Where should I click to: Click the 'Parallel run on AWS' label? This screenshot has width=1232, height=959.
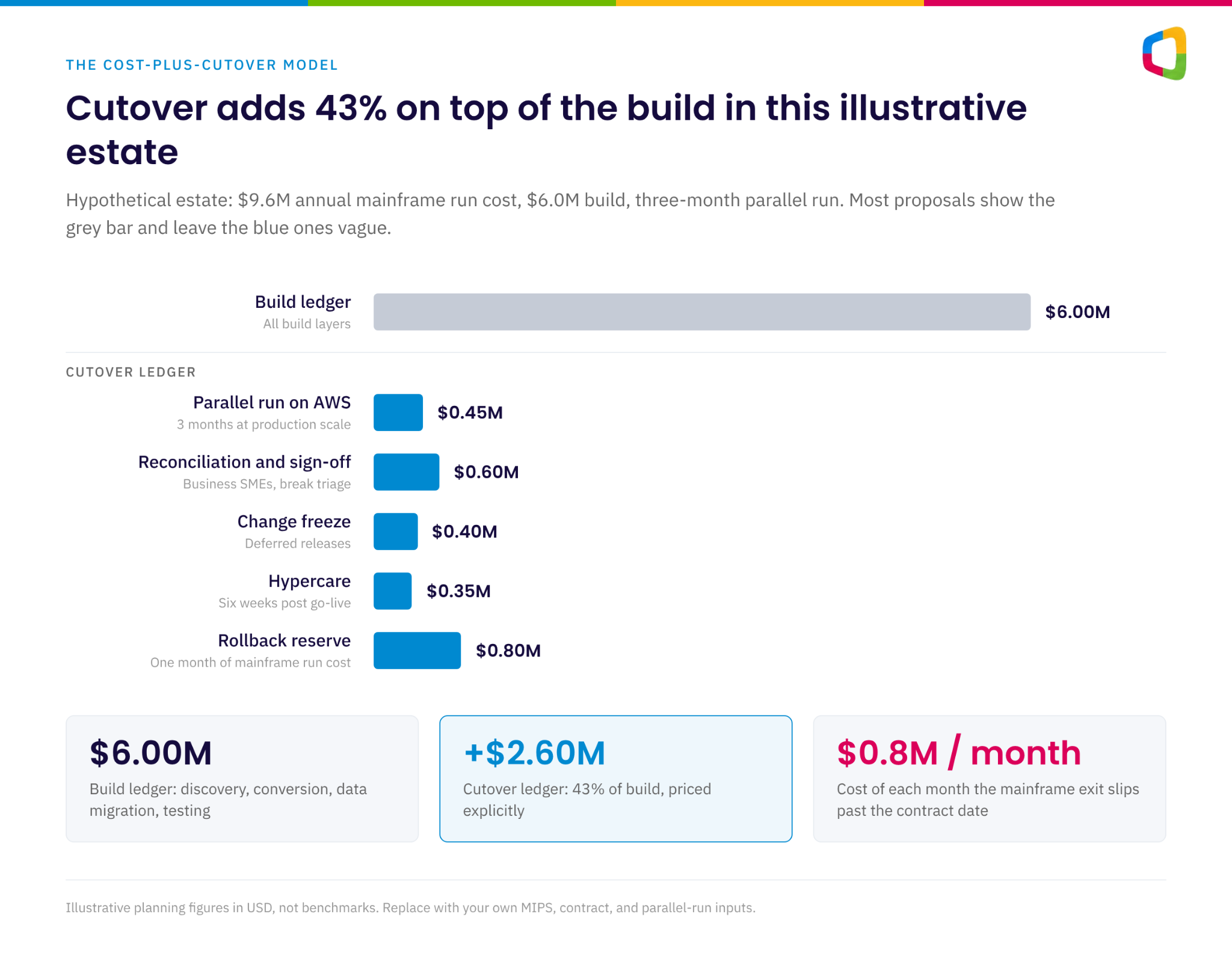(x=272, y=402)
